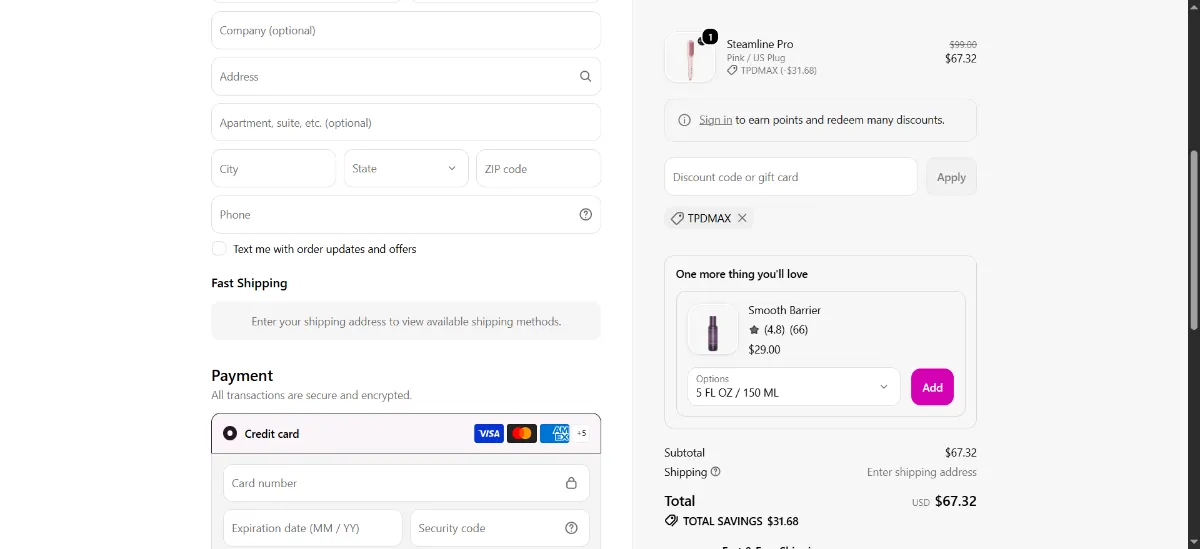Remove the TPDMAX discount code
Screen dimensions: 1200x549
click(742, 218)
